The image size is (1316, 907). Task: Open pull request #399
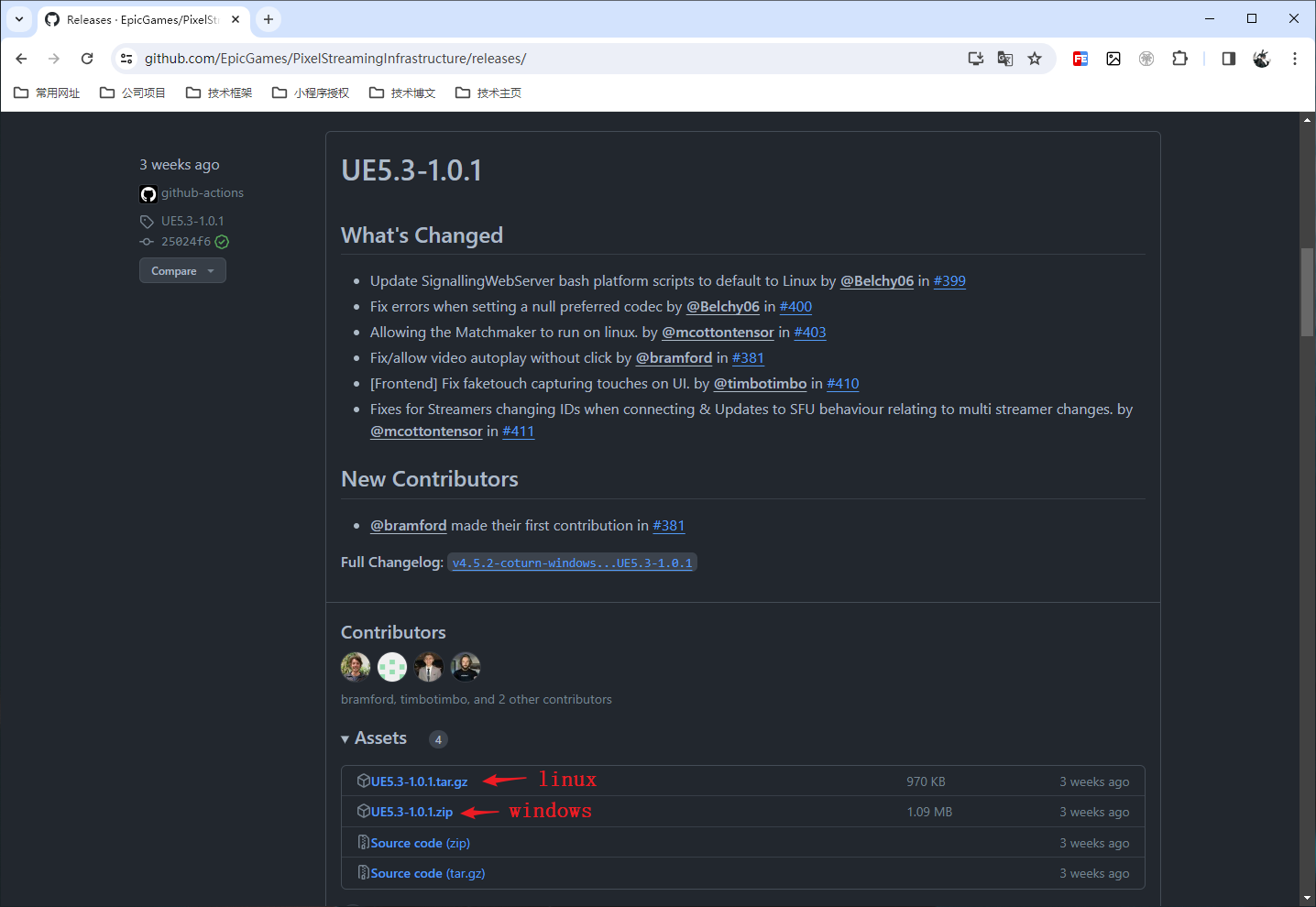pyautogui.click(x=949, y=280)
